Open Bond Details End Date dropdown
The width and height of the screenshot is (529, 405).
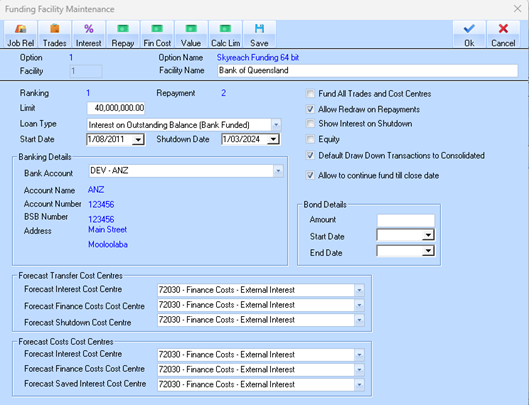(x=428, y=251)
